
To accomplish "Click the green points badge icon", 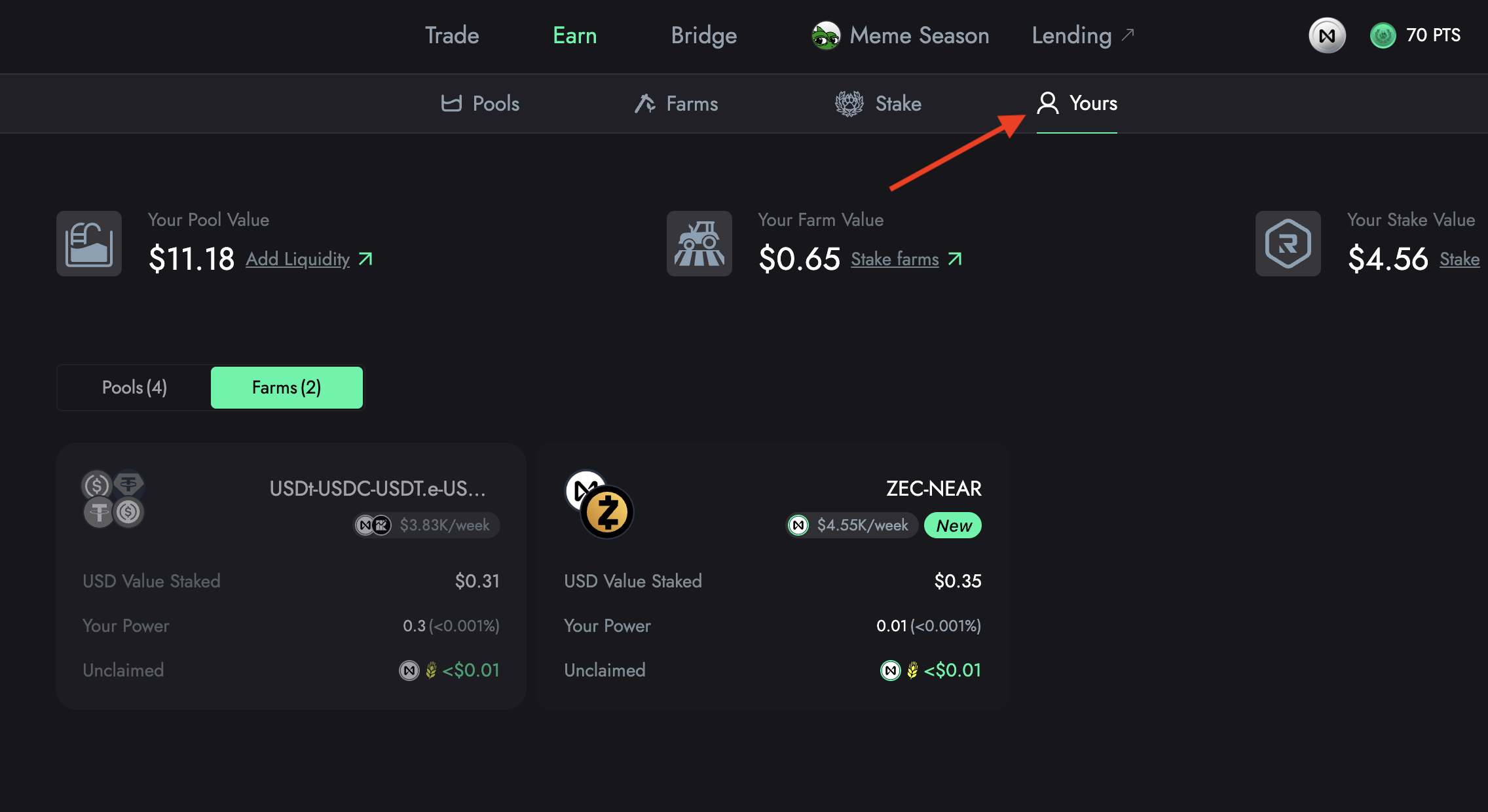I will [1383, 35].
